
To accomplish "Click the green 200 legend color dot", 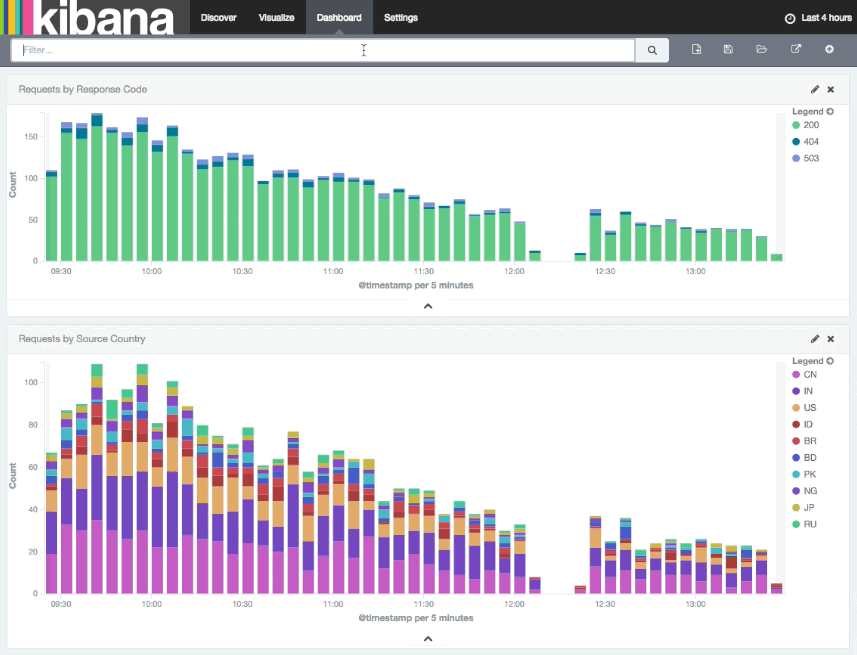I will (x=796, y=125).
